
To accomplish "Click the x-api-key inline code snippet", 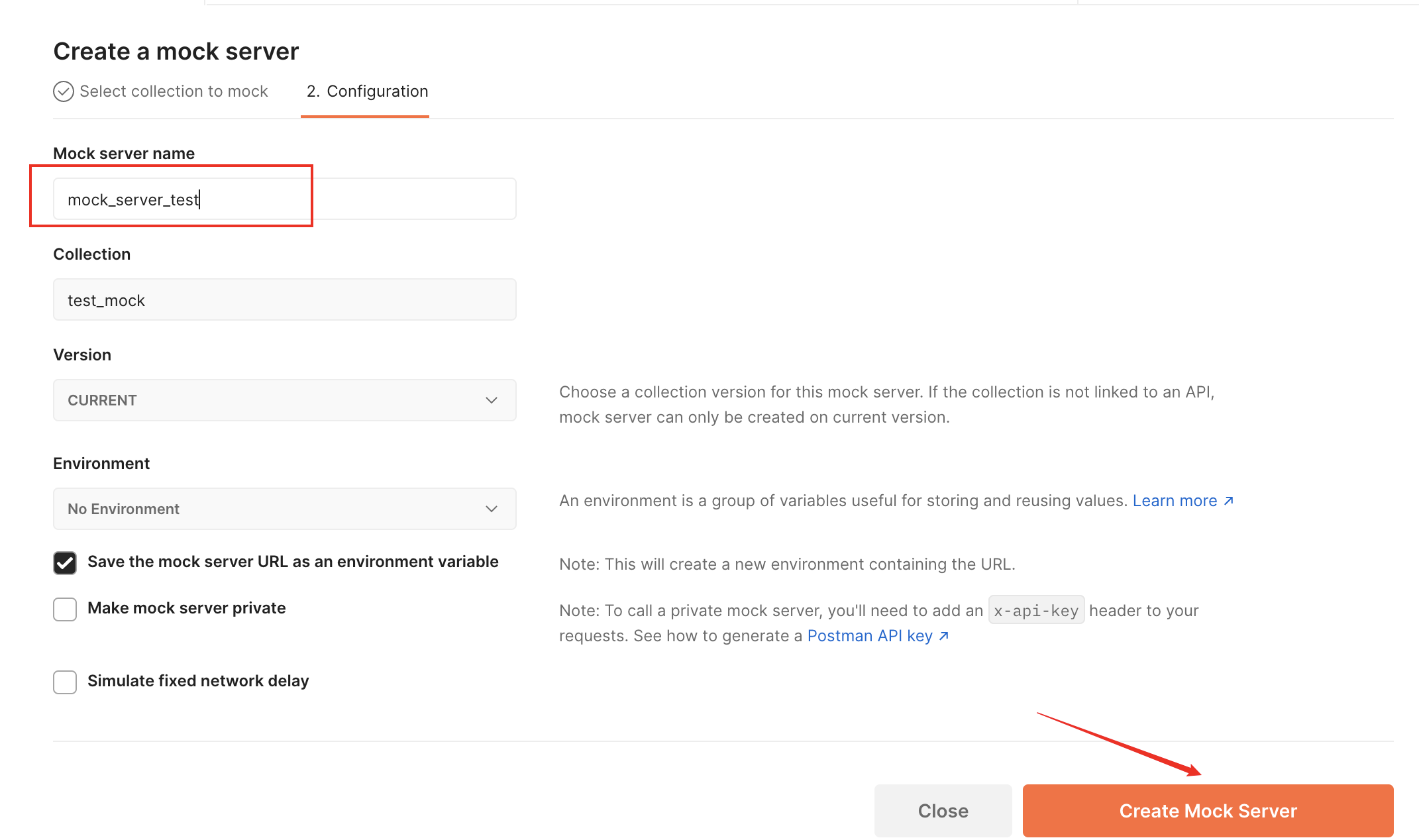I will point(1036,610).
